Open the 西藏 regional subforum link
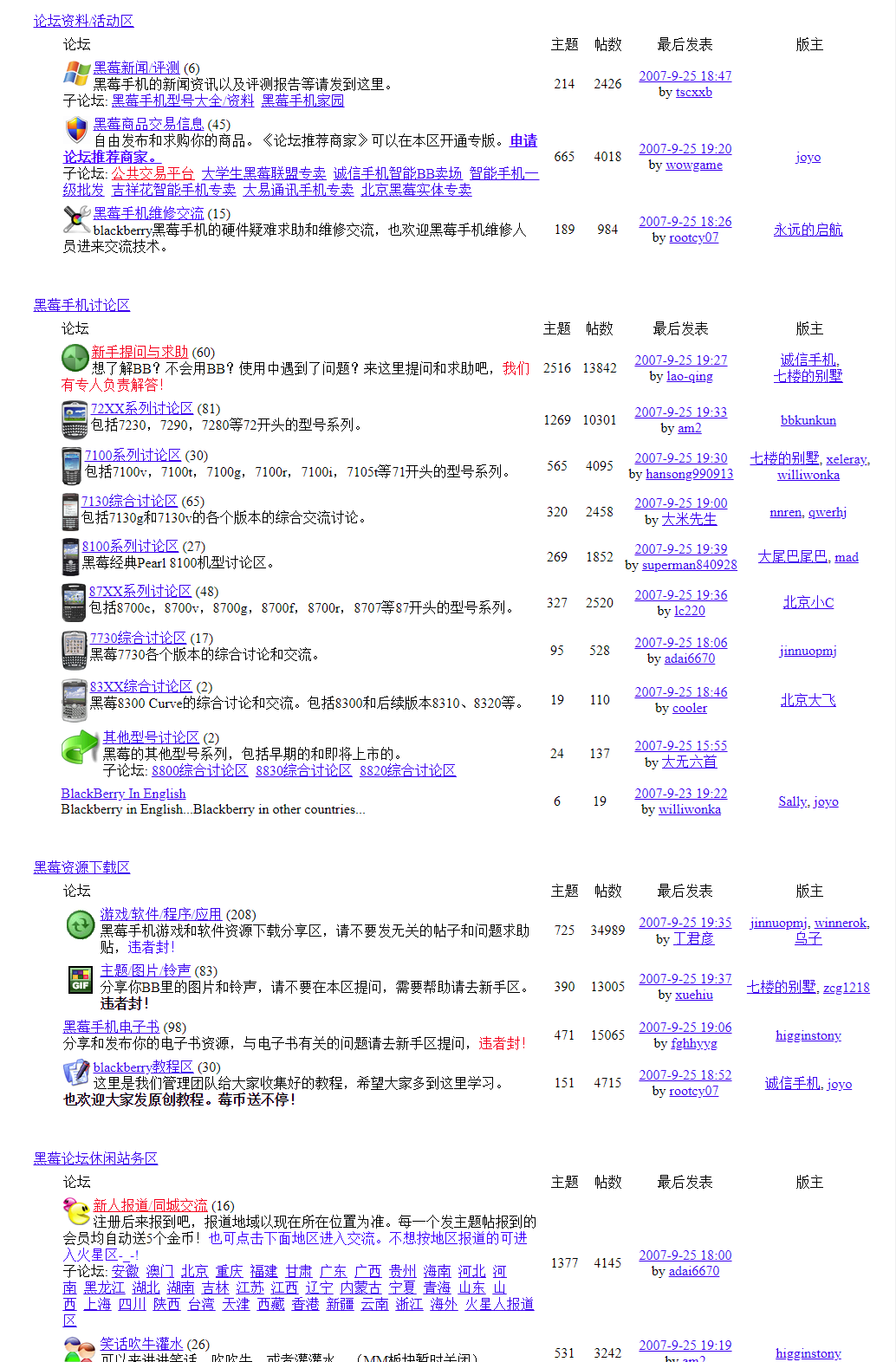 (270, 1304)
